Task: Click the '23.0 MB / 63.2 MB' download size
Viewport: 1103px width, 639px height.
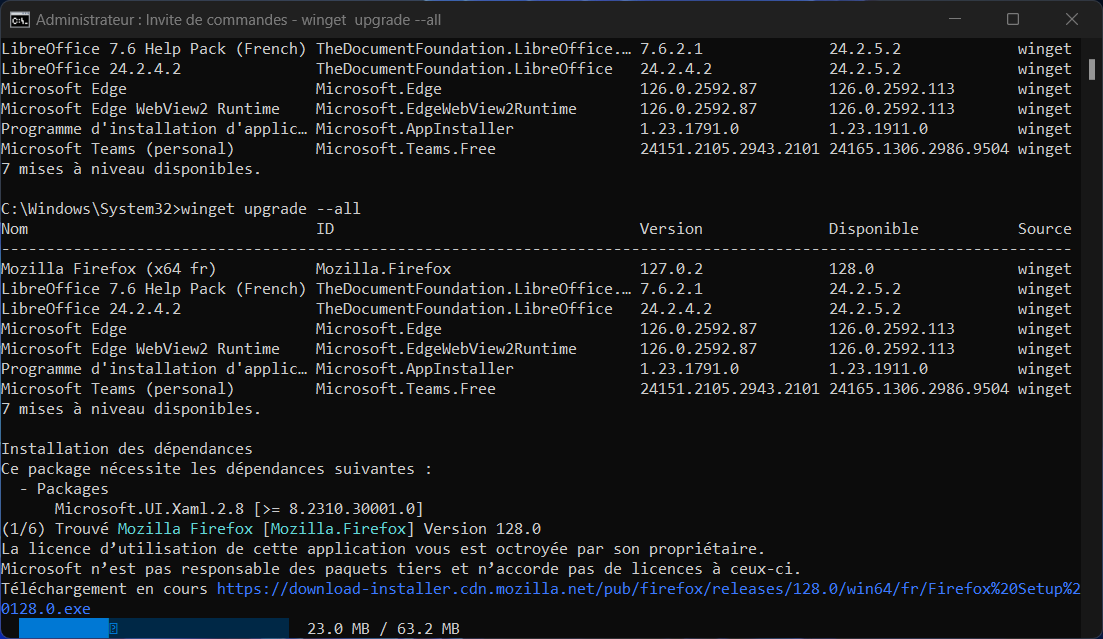Action: point(383,628)
